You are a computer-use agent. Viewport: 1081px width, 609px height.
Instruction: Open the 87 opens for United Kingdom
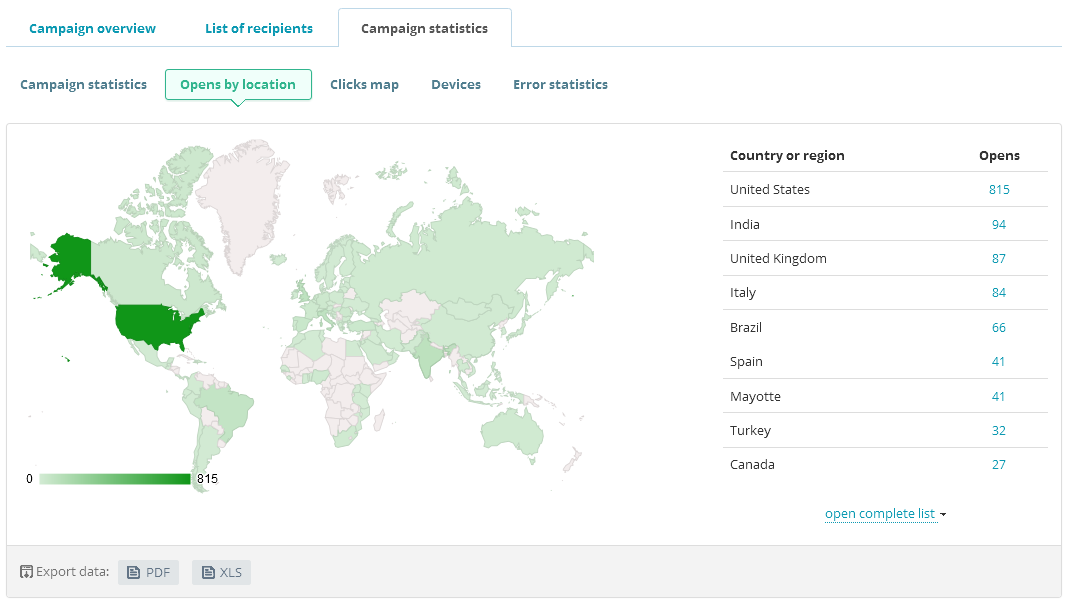click(999, 259)
